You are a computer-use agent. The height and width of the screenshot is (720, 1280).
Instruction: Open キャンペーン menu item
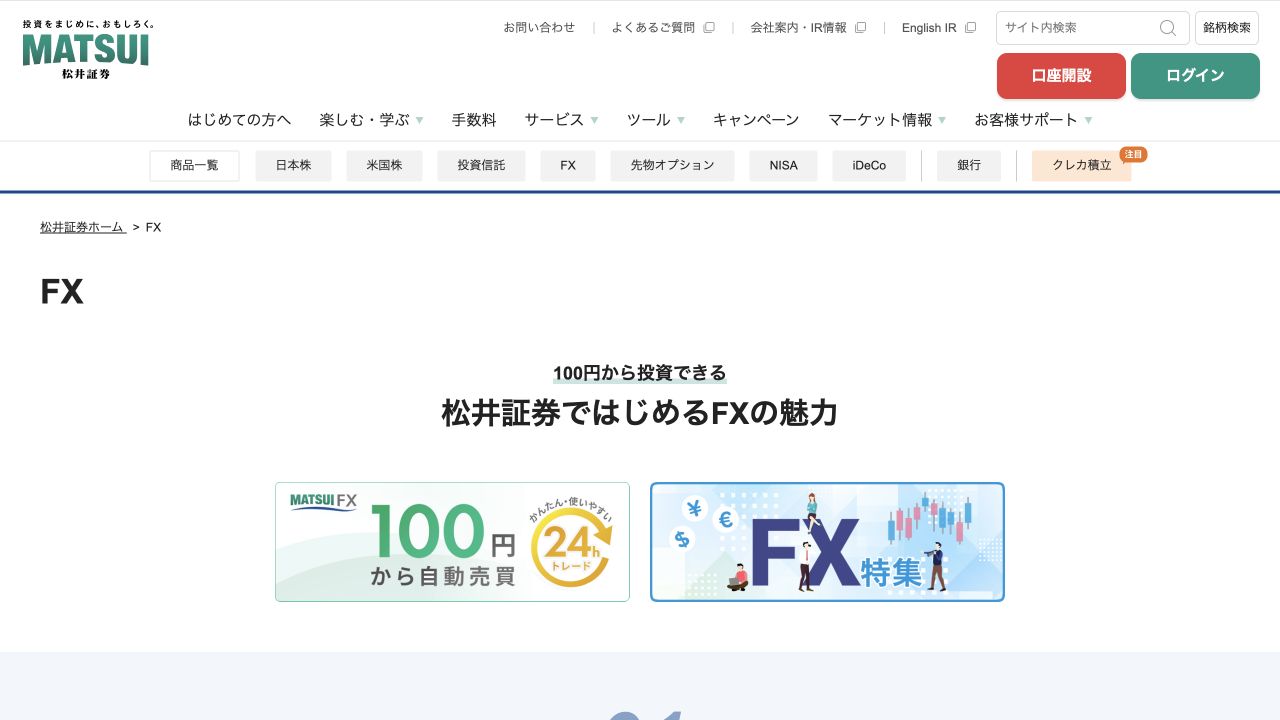(x=756, y=120)
